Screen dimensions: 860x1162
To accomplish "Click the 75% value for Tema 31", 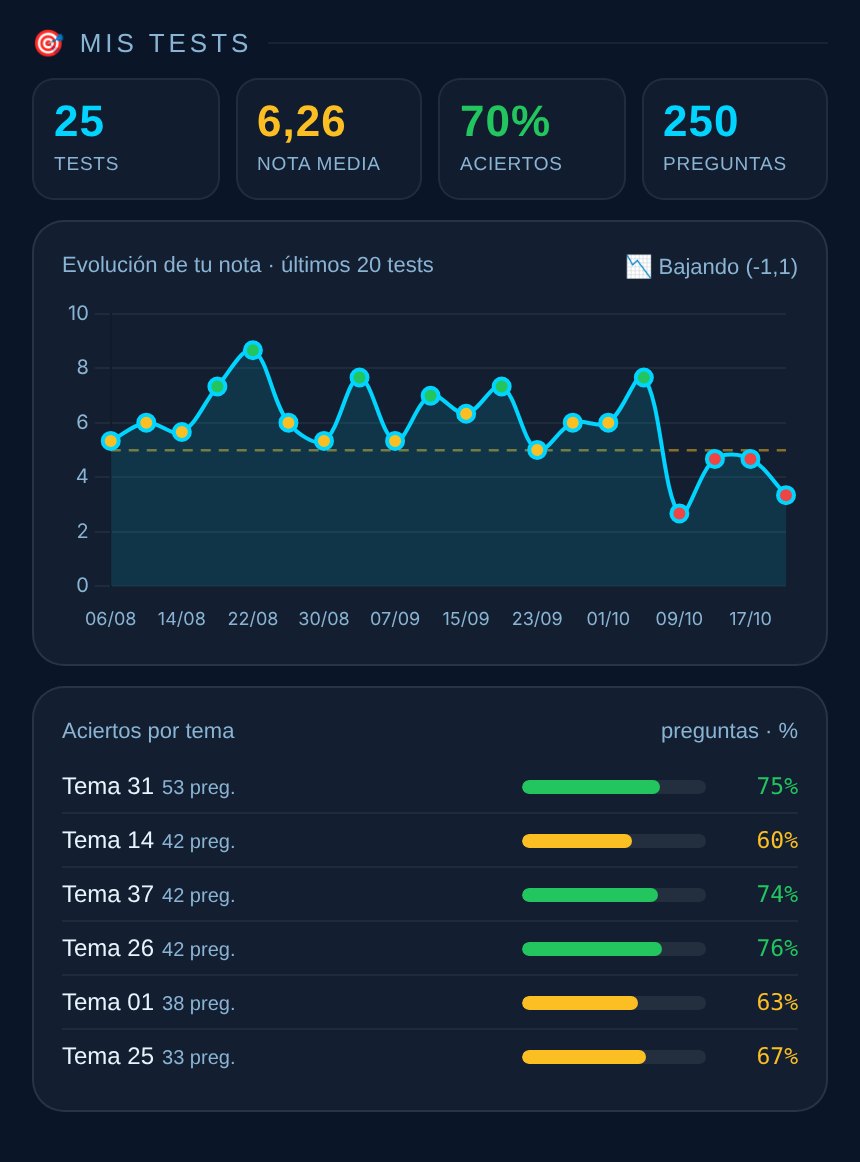I will click(x=777, y=786).
